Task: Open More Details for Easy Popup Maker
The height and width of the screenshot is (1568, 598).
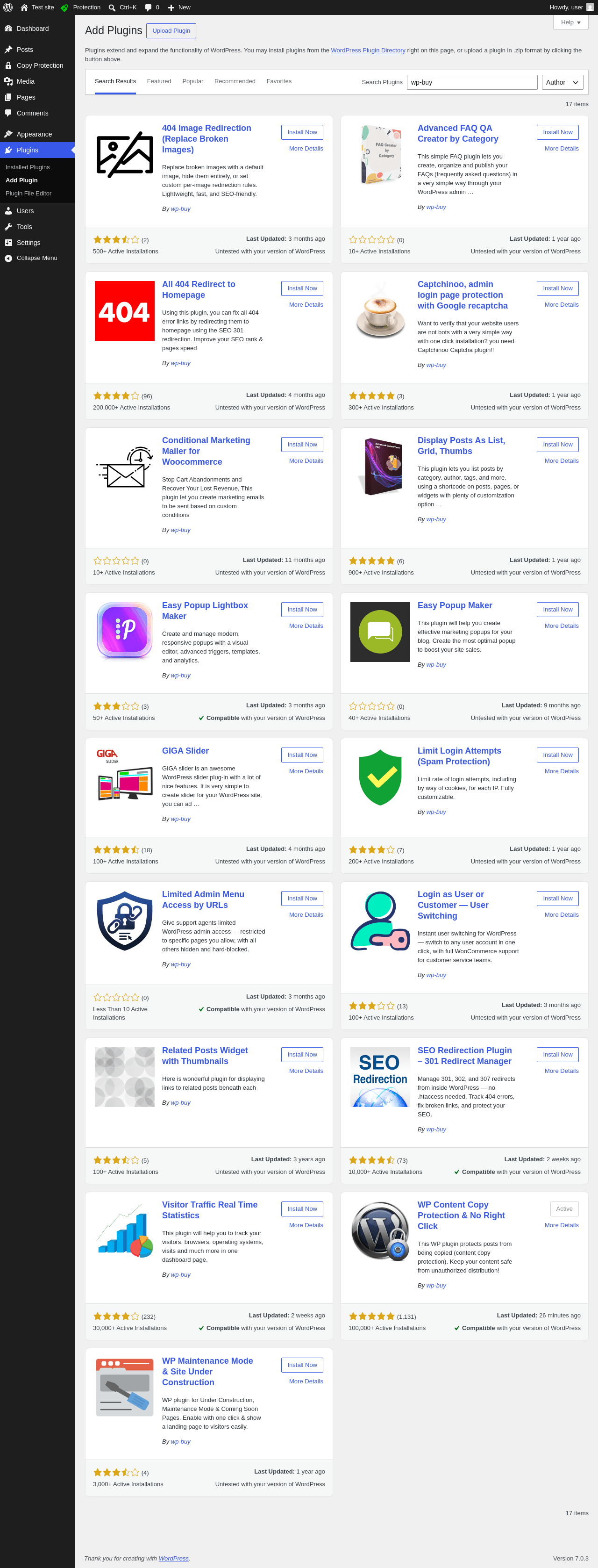Action: click(x=562, y=626)
